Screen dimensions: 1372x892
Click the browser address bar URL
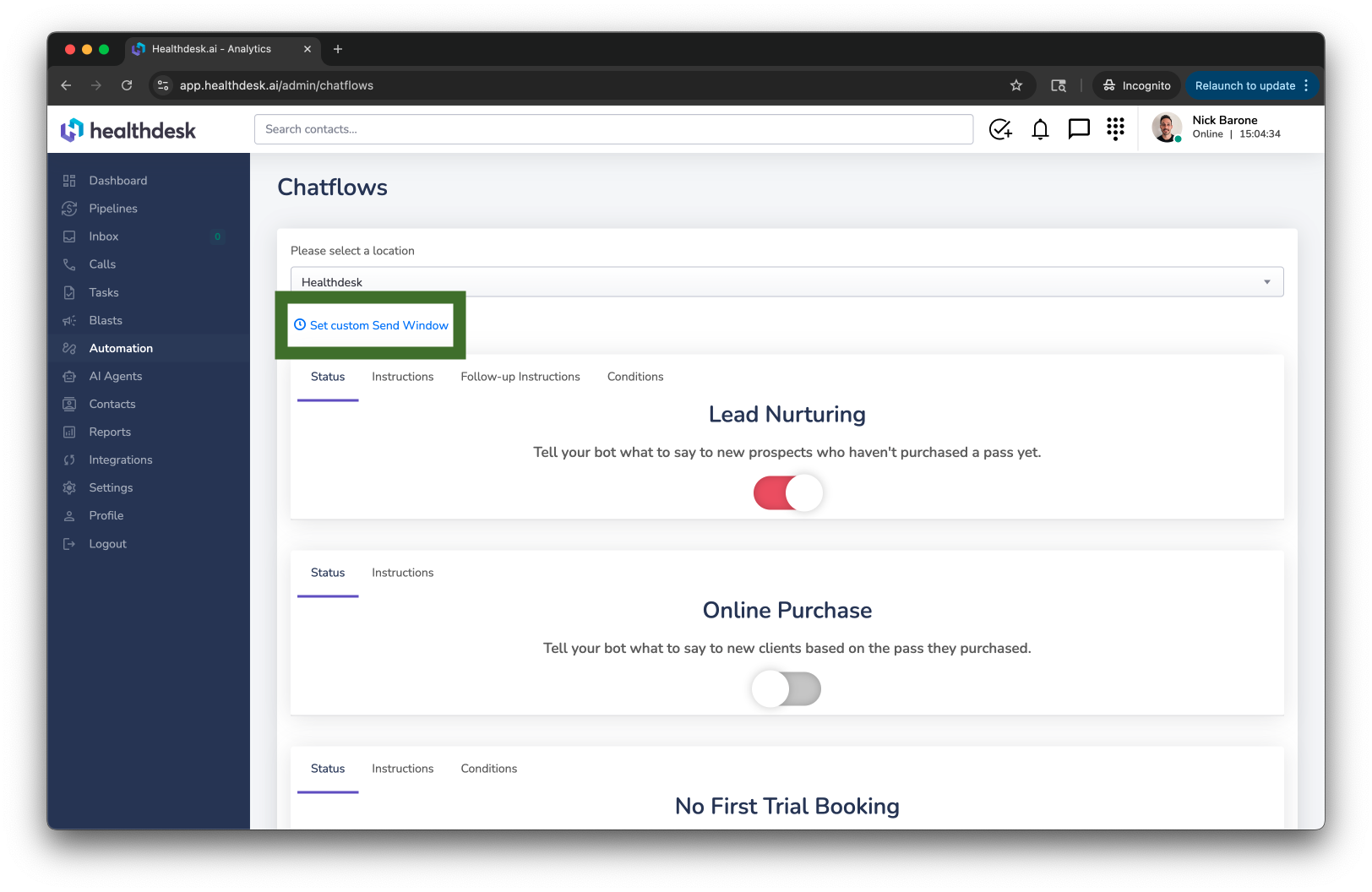coord(276,85)
